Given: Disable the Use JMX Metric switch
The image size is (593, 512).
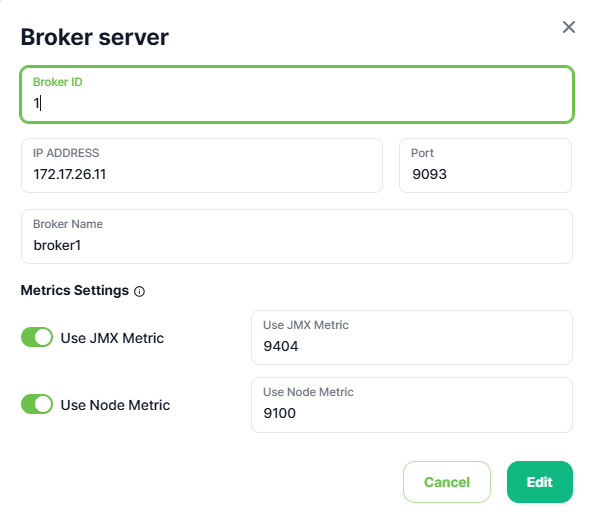Looking at the screenshot, I should point(37,337).
